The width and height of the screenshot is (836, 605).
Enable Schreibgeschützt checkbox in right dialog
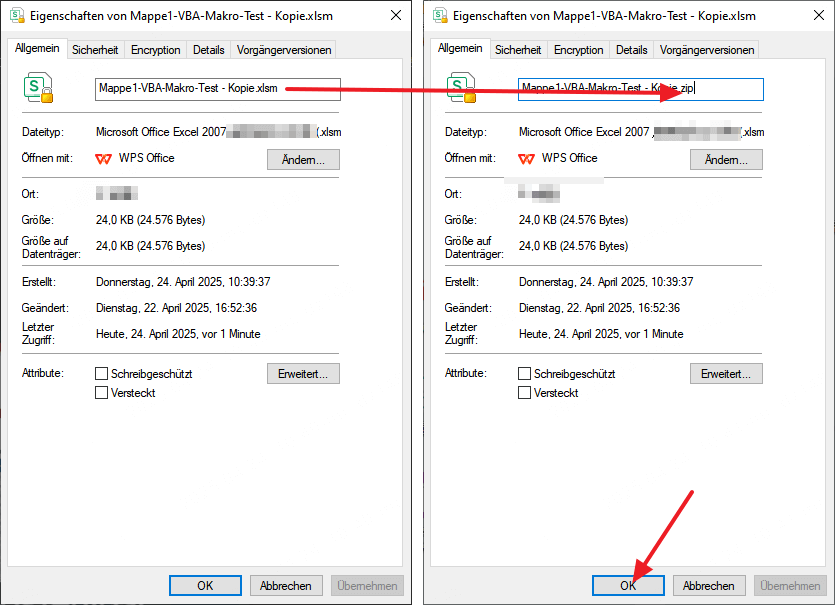coord(524,374)
